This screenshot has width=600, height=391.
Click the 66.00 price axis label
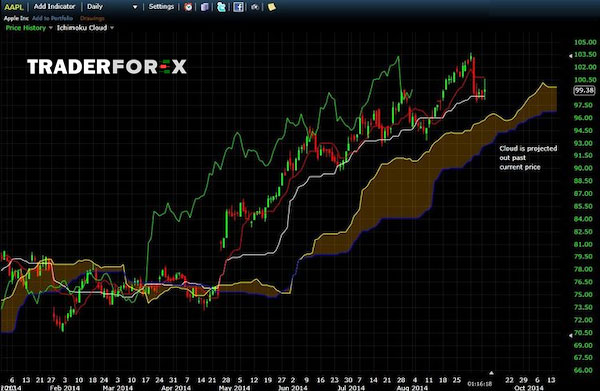pyautogui.click(x=583, y=370)
